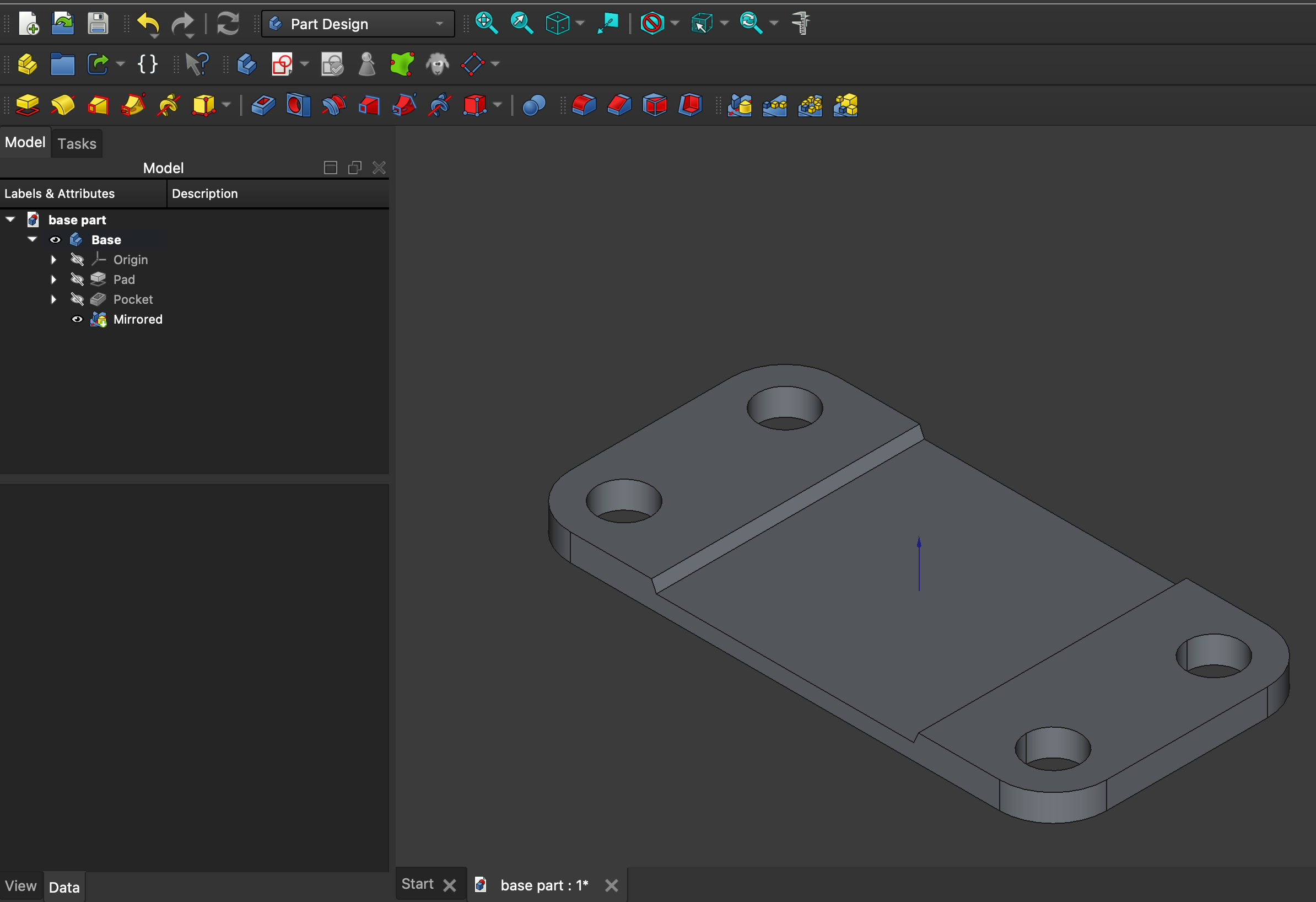Show the Pocket feature via eye icon
This screenshot has height=902, width=1316.
click(x=77, y=300)
